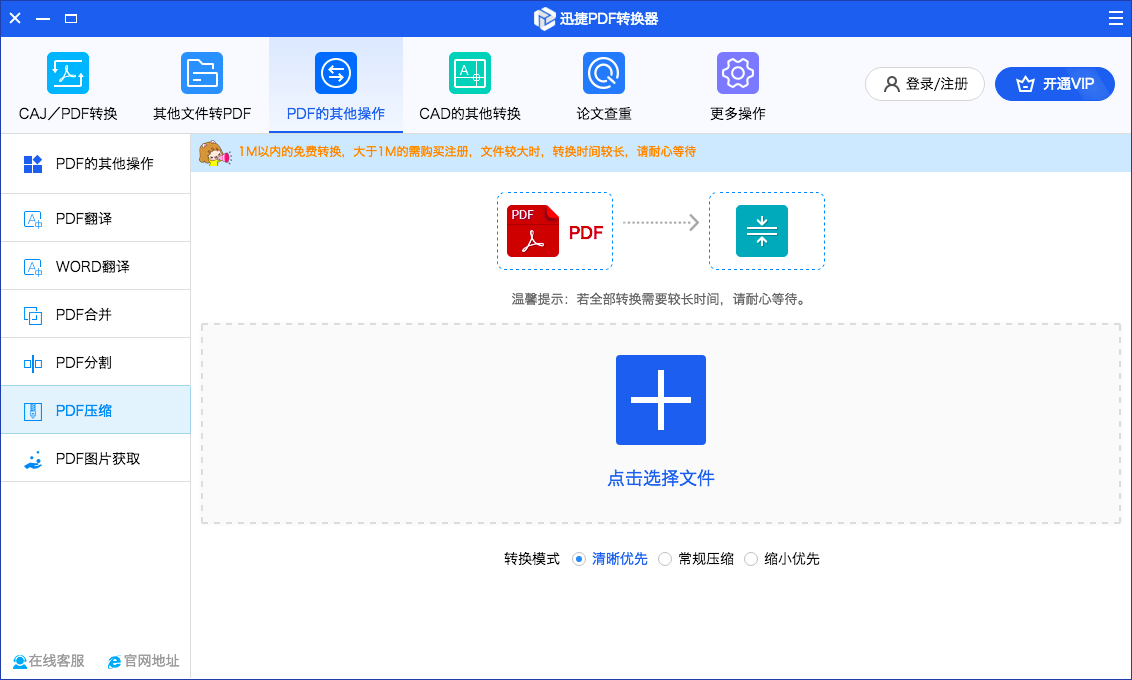The width and height of the screenshot is (1132, 680).
Task: Select the PDF的其他操作 swap-arrows icon
Action: (336, 73)
